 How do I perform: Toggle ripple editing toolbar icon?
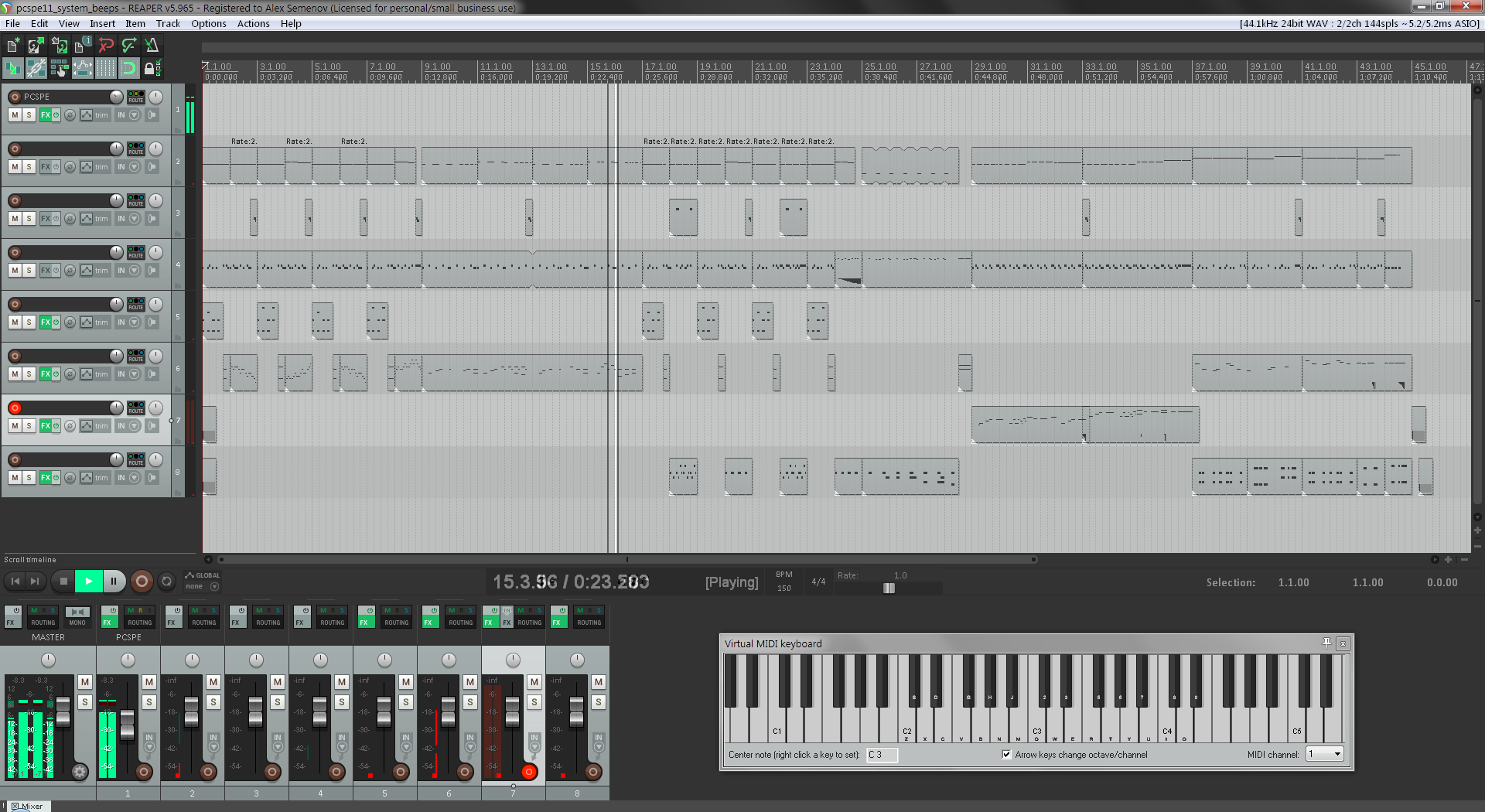pyautogui.click(x=59, y=69)
